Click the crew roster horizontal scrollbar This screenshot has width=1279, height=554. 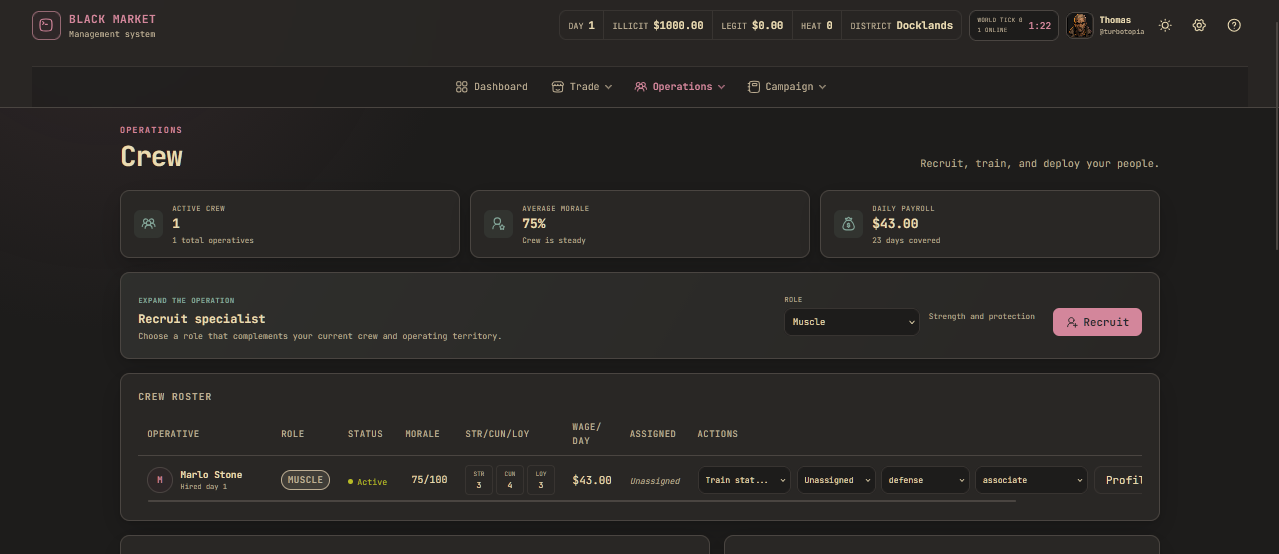click(x=581, y=501)
